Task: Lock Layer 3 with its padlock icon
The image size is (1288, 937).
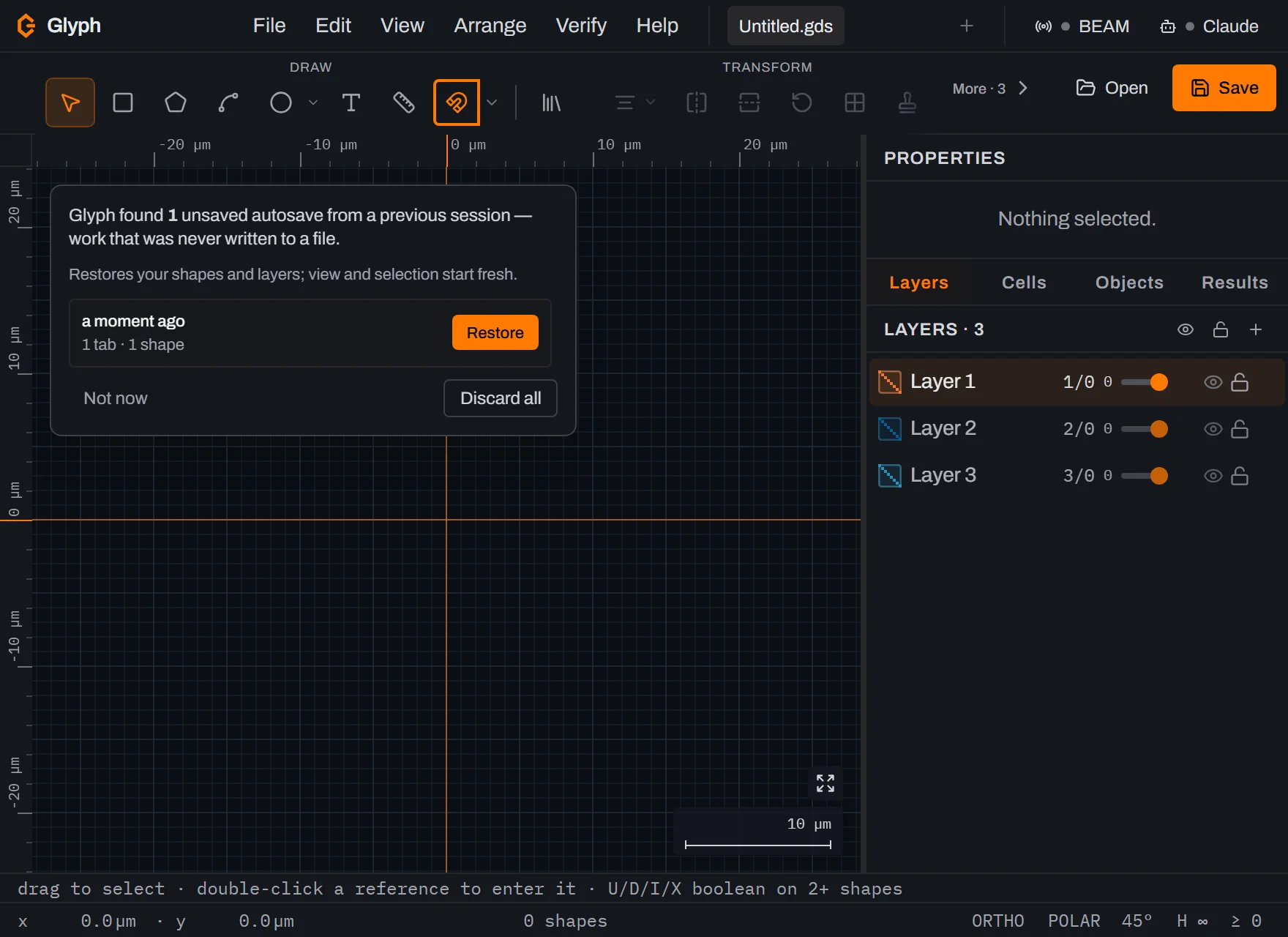Action: pos(1240,476)
